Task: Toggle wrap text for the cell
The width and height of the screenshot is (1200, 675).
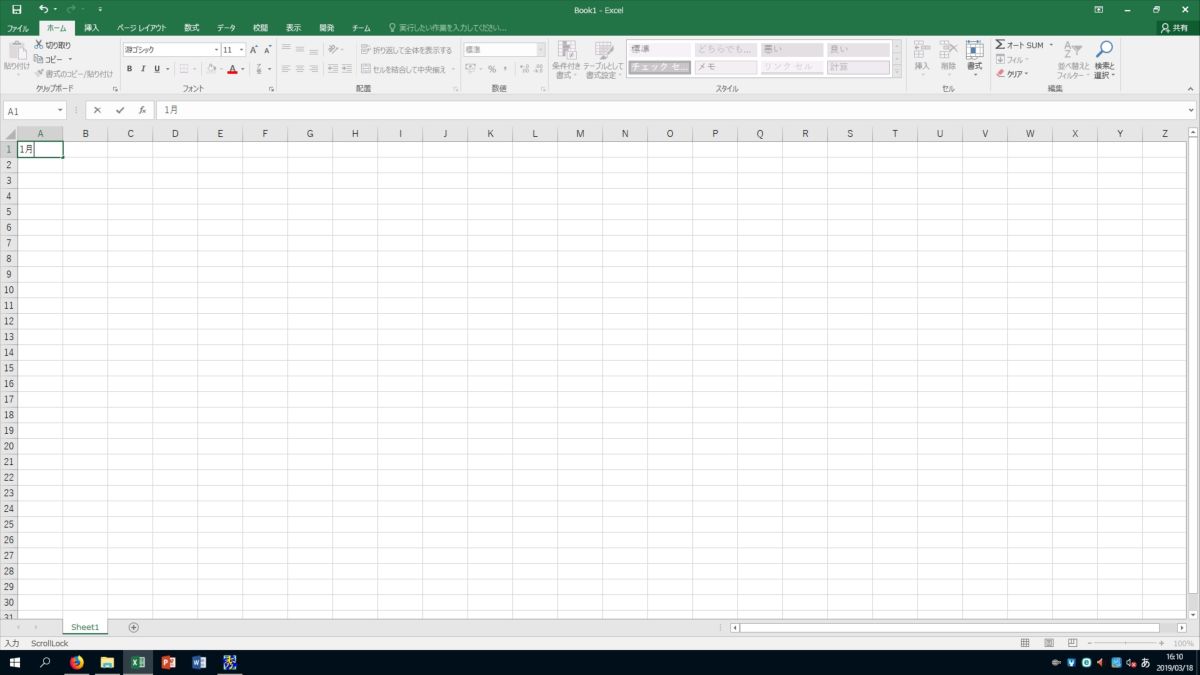Action: point(401,48)
